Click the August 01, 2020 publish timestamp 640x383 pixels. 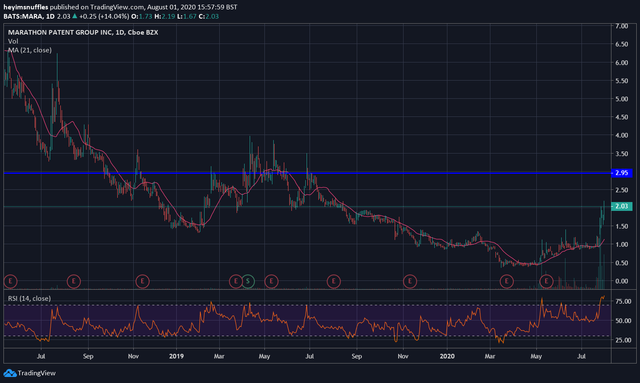[x=191, y=7]
